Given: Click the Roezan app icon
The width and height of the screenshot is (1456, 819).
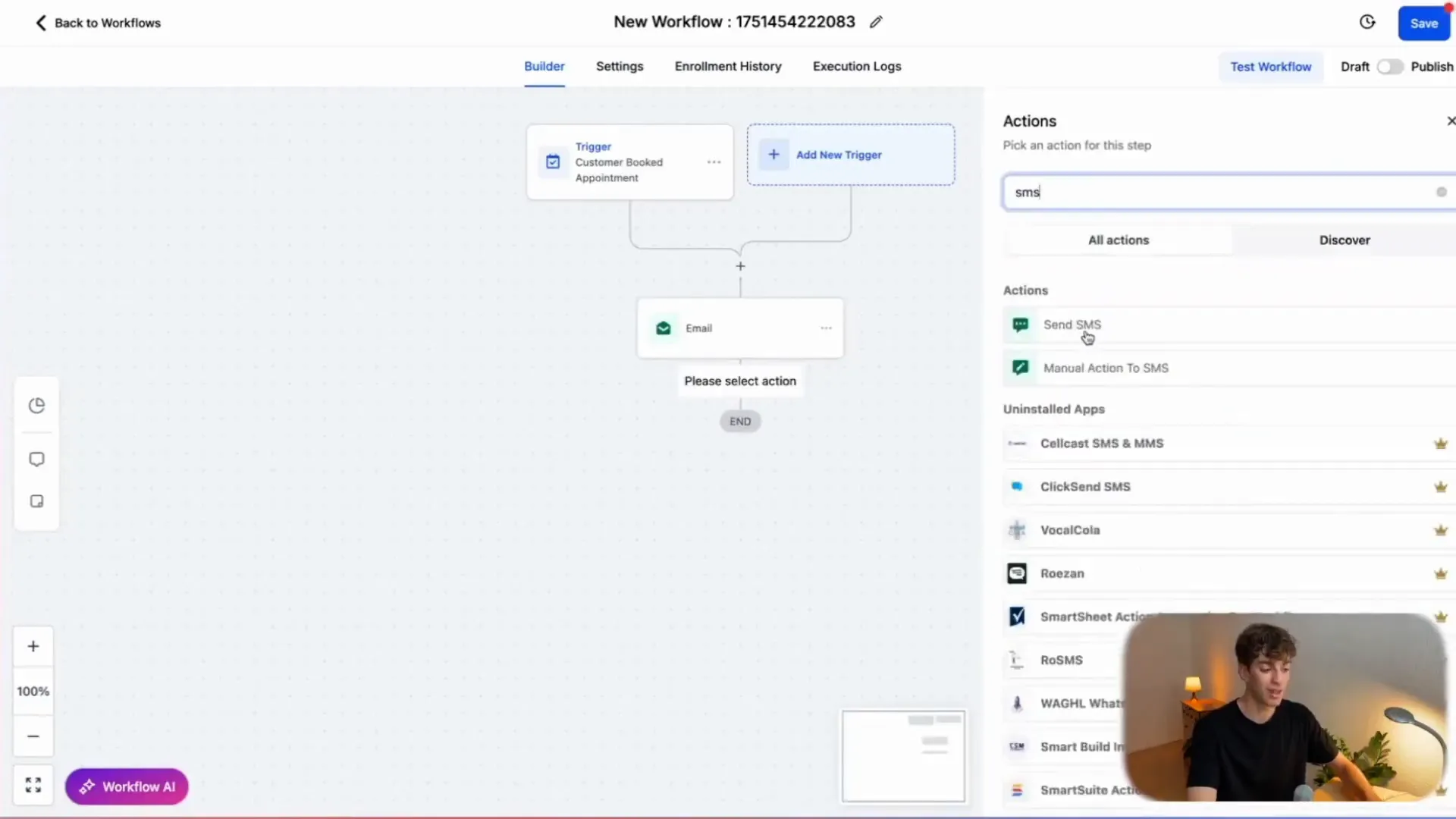Looking at the screenshot, I should pos(1017,573).
